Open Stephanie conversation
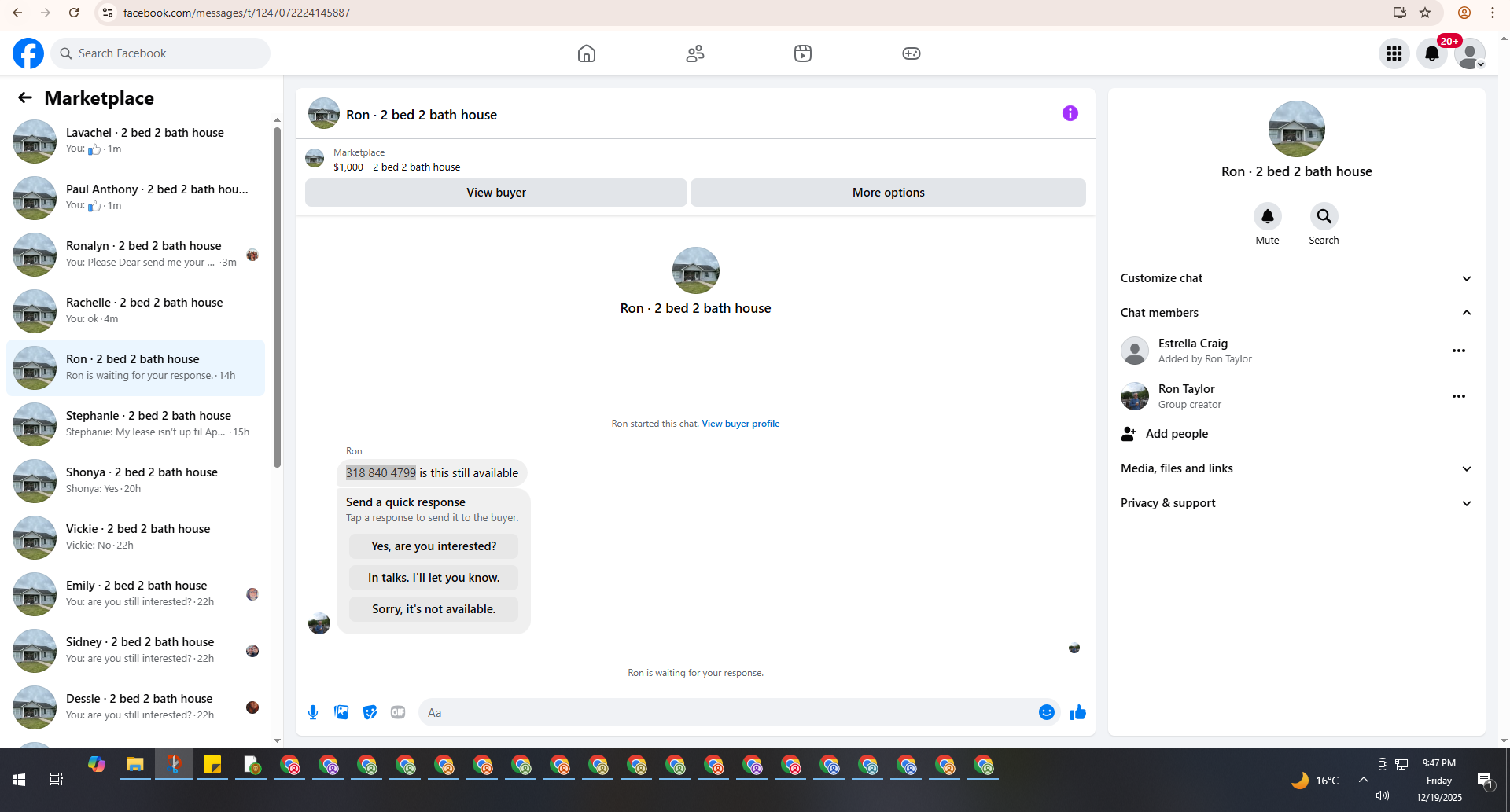The width and height of the screenshot is (1510, 812). (135, 424)
